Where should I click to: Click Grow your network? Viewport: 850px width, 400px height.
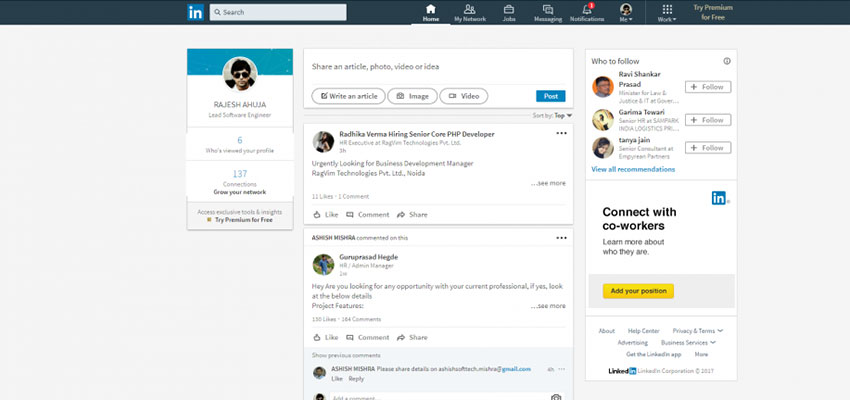tap(240, 192)
